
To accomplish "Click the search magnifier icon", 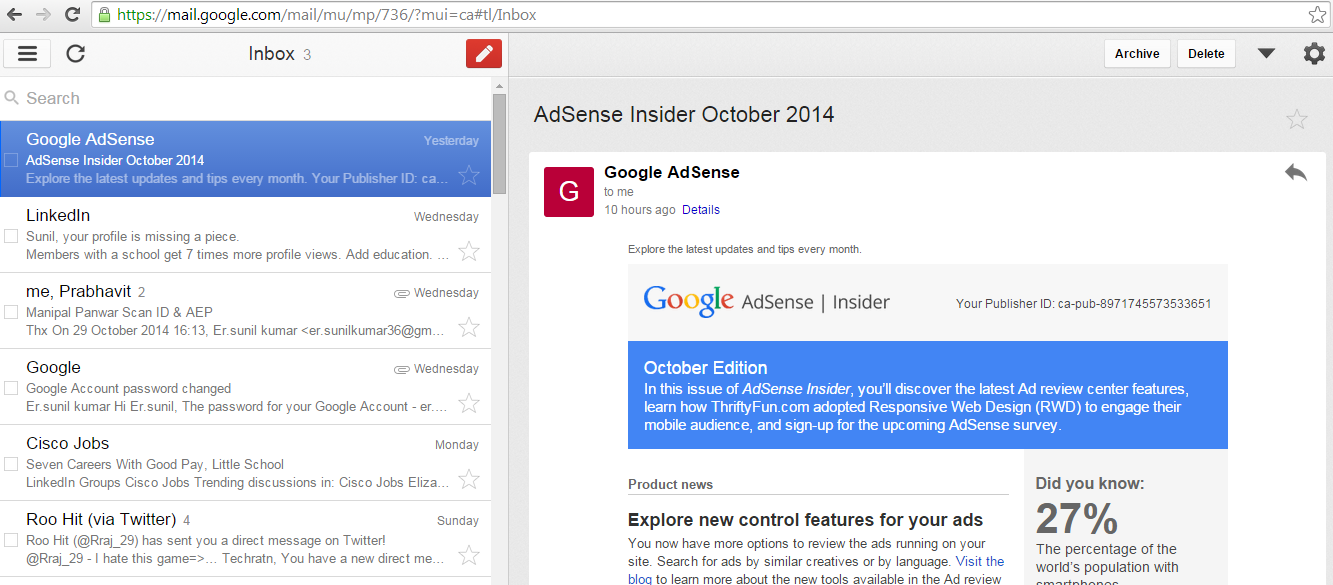I will 12,98.
